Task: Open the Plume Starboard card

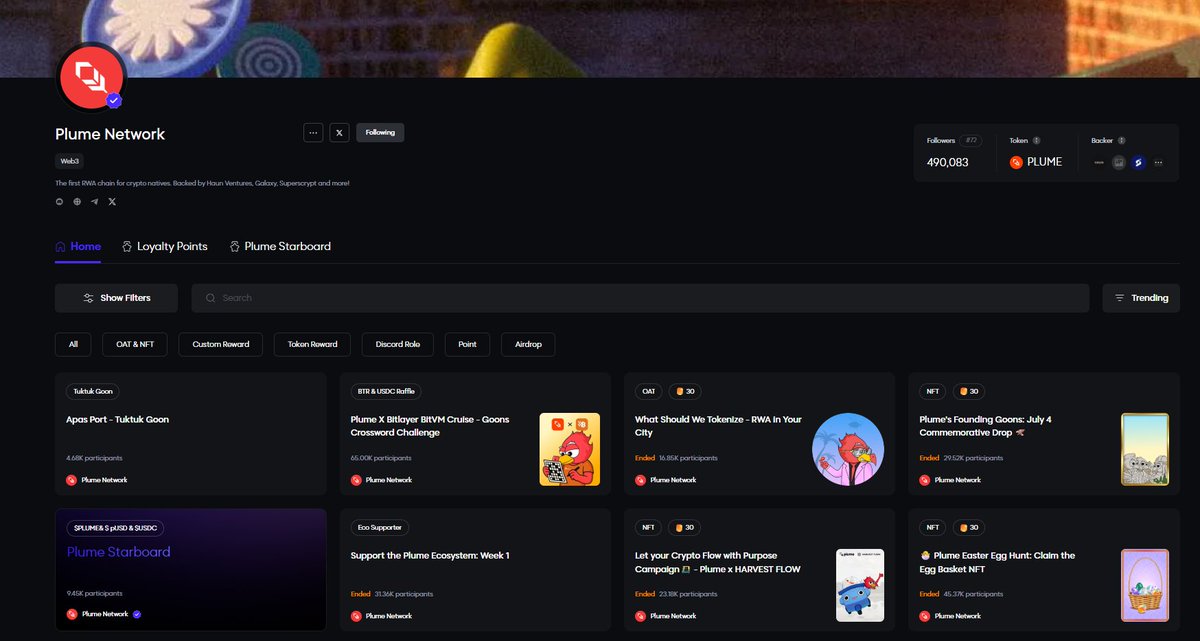Action: point(191,570)
